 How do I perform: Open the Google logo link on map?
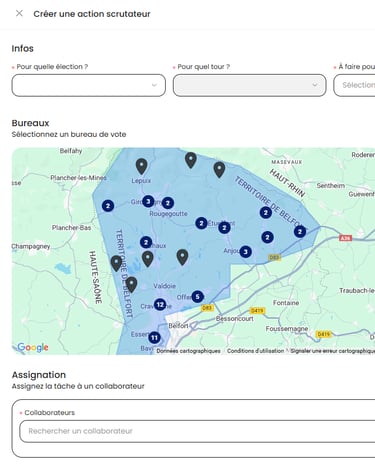(33, 347)
